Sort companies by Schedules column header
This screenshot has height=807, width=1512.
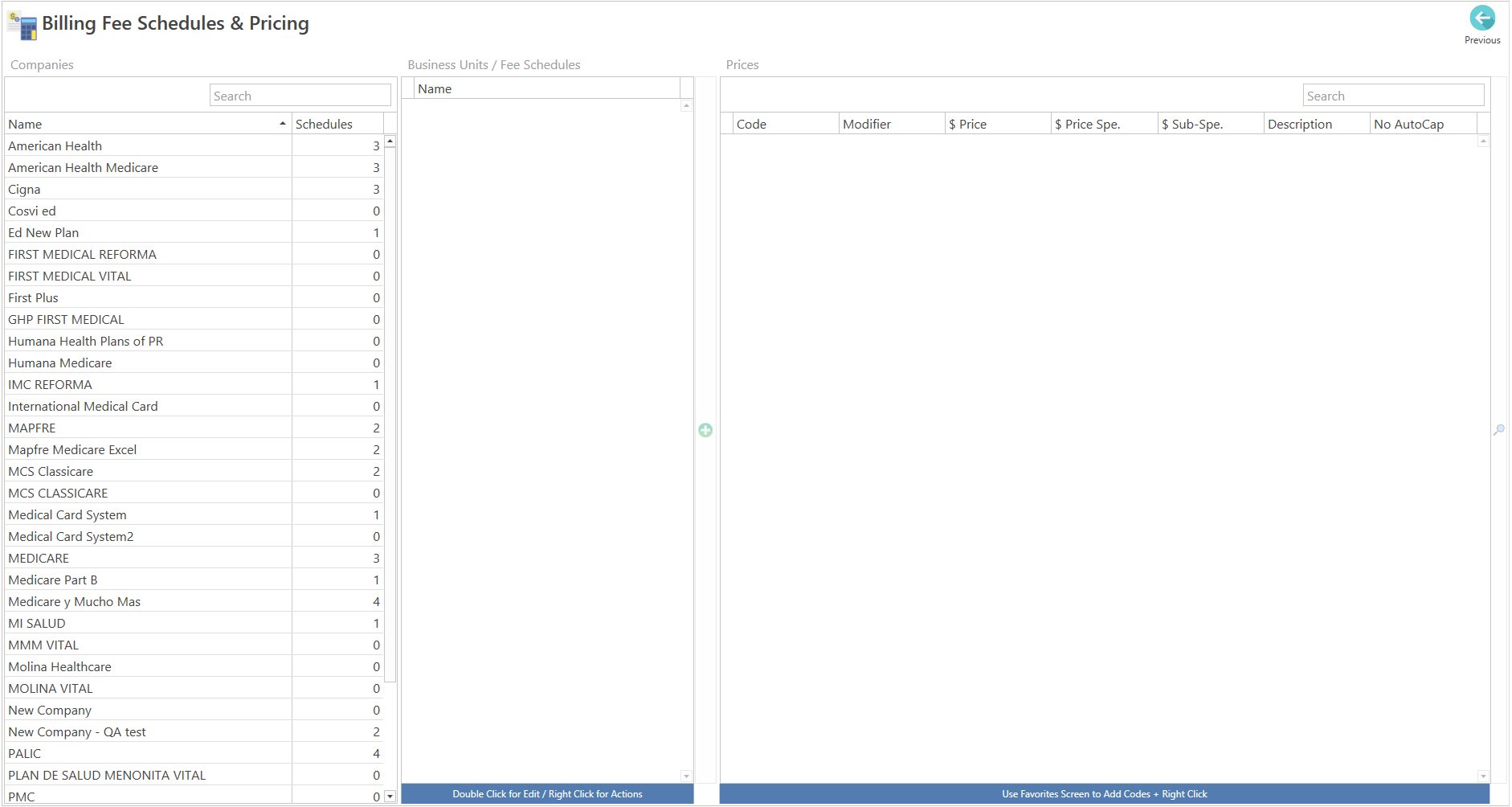(337, 124)
